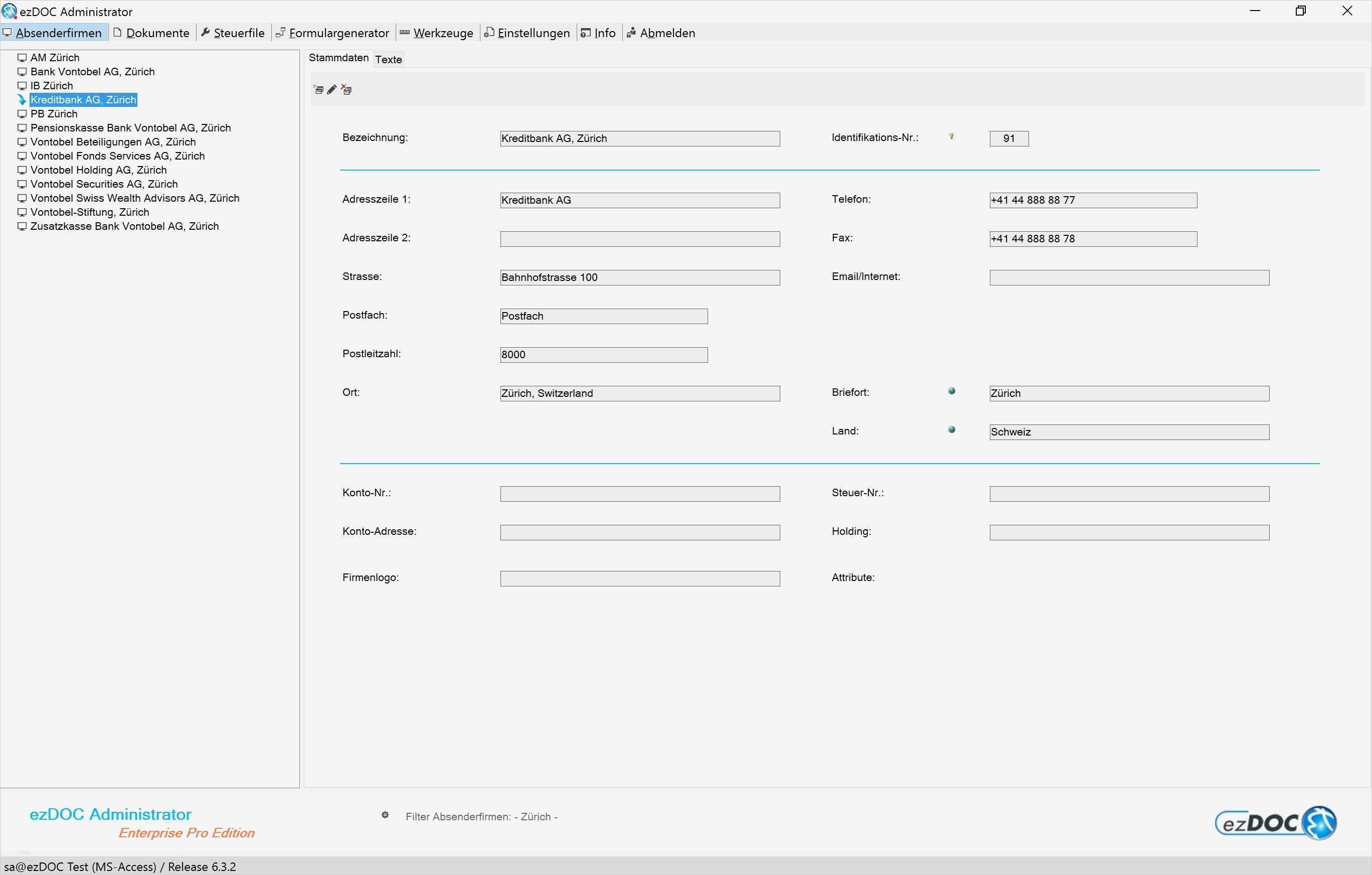1372x875 pixels.
Task: Click the new sender company icon
Action: [x=318, y=89]
